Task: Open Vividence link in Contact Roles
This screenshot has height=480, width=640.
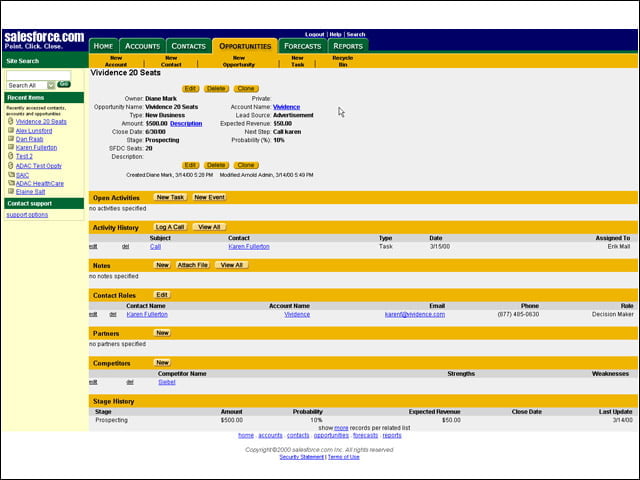Action: click(297, 314)
